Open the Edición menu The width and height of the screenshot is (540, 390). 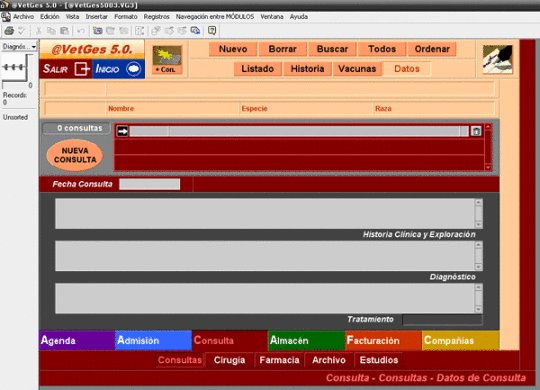pos(50,17)
